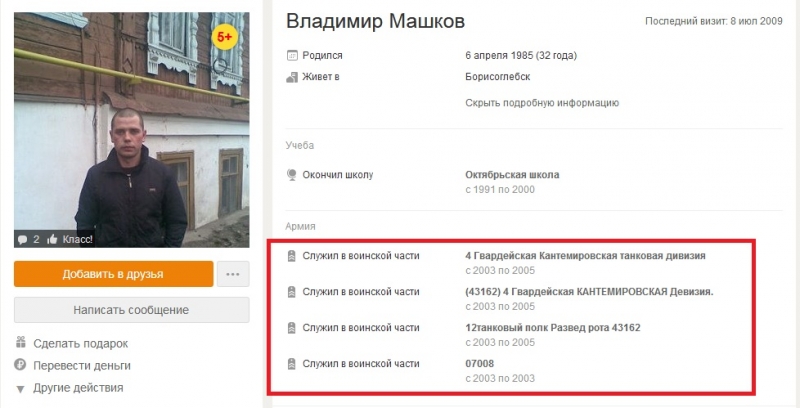Add user with Добавить в друзья button

pos(113,274)
